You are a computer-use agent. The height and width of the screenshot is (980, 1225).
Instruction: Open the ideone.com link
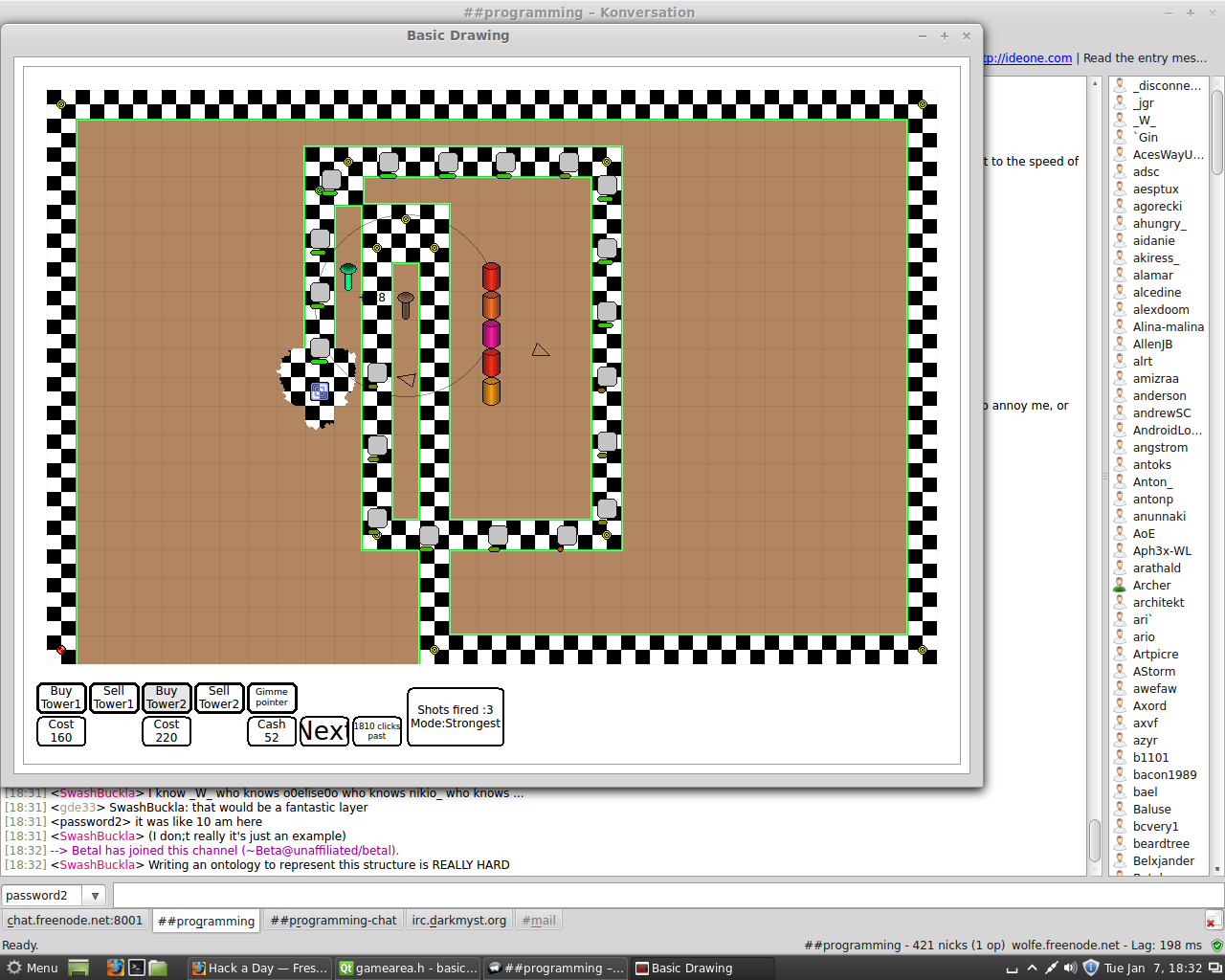pos(1027,57)
